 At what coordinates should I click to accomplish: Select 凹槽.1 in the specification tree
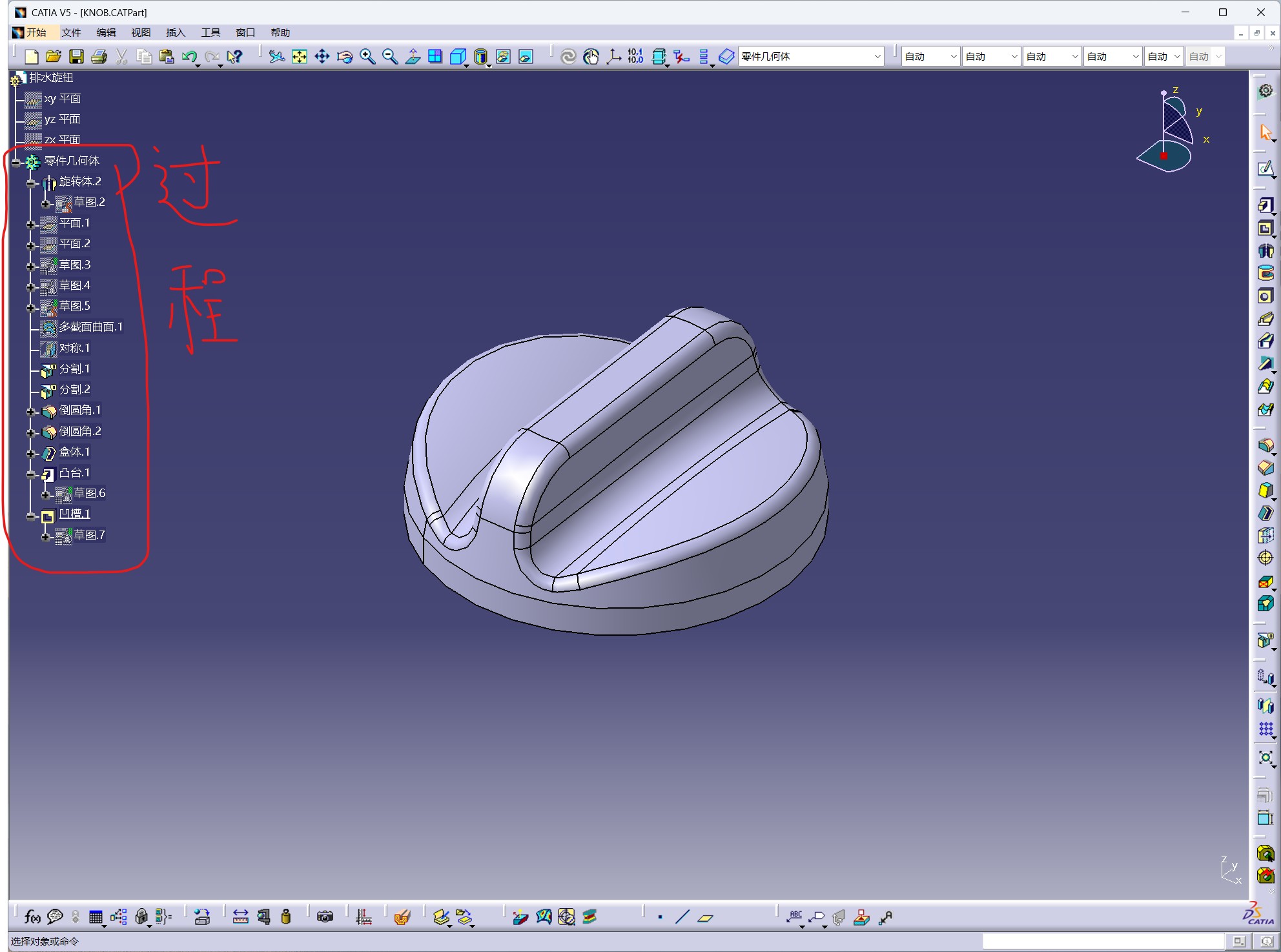pyautogui.click(x=74, y=514)
